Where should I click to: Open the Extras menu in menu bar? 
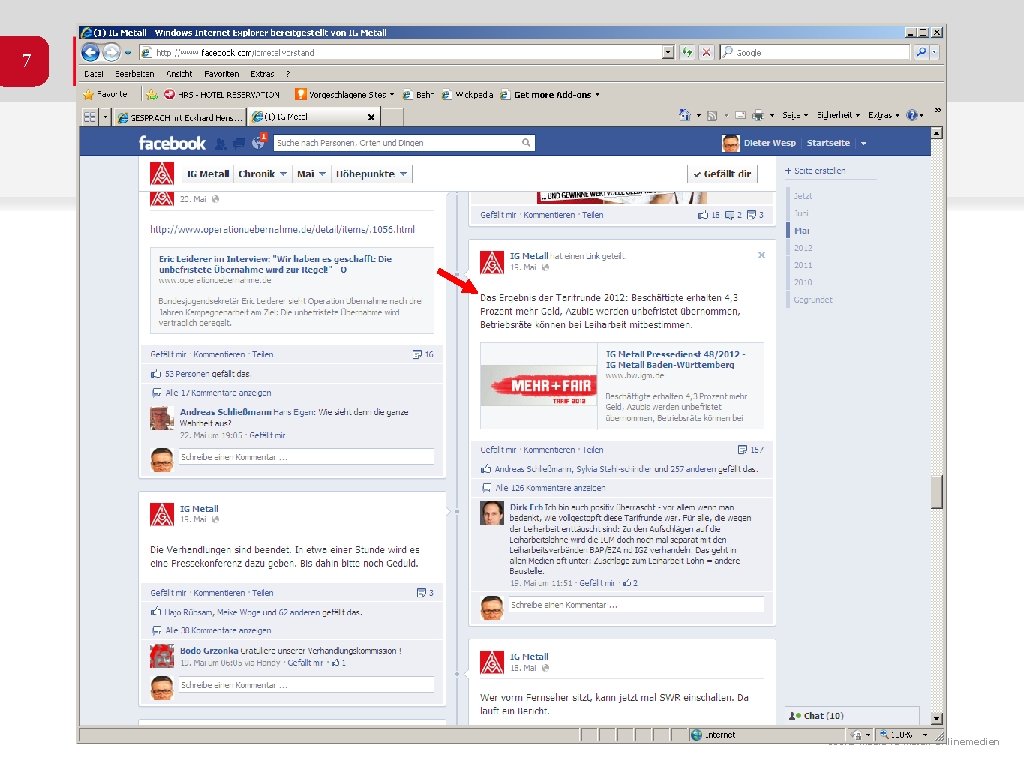pyautogui.click(x=262, y=74)
